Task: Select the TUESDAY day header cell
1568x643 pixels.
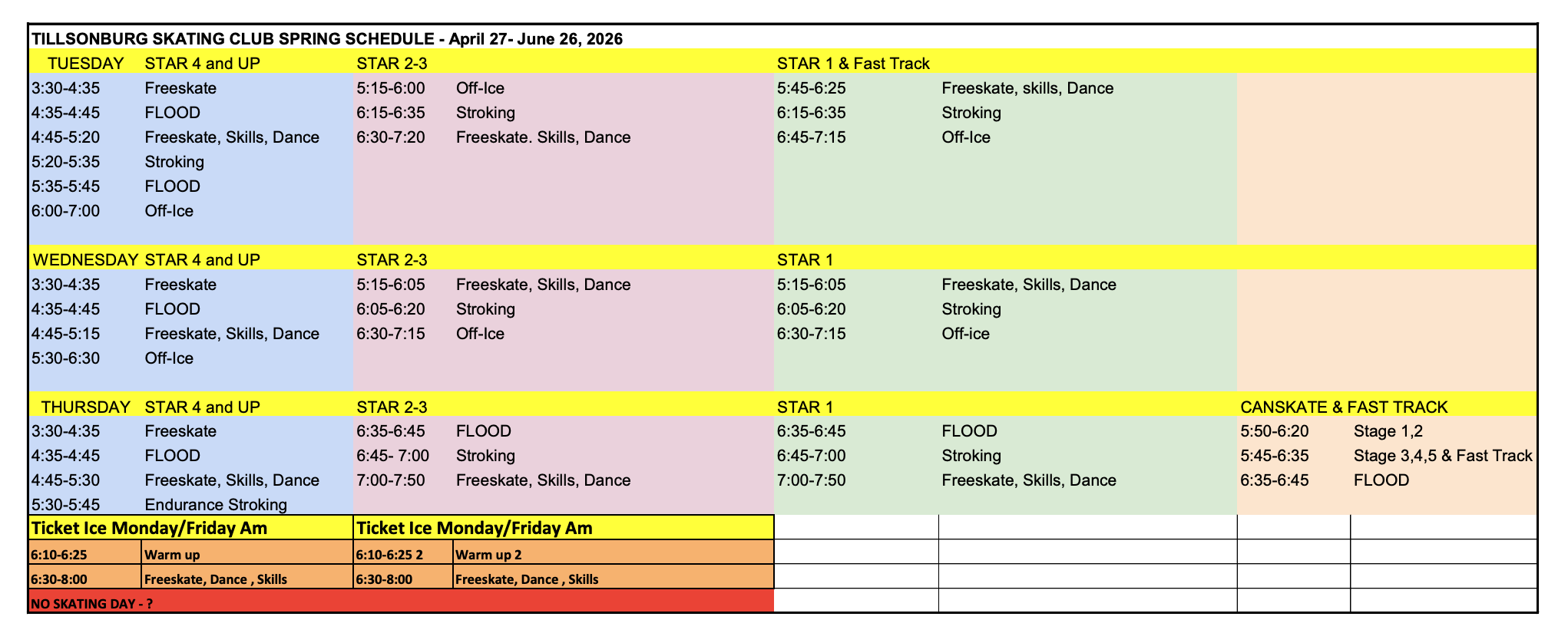Action: coord(84,63)
